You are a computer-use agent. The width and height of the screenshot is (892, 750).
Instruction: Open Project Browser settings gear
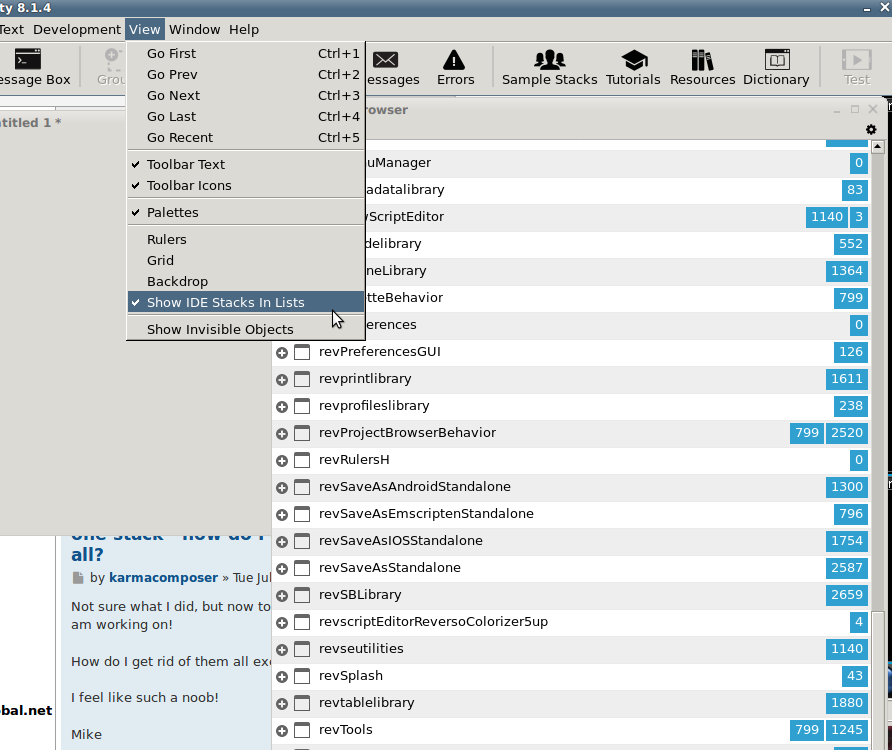point(871,130)
